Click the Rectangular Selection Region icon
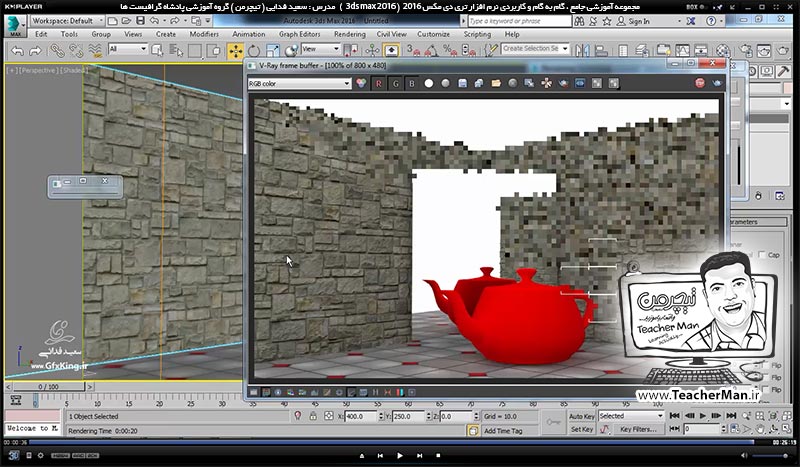This screenshot has width=800, height=467. (195, 51)
